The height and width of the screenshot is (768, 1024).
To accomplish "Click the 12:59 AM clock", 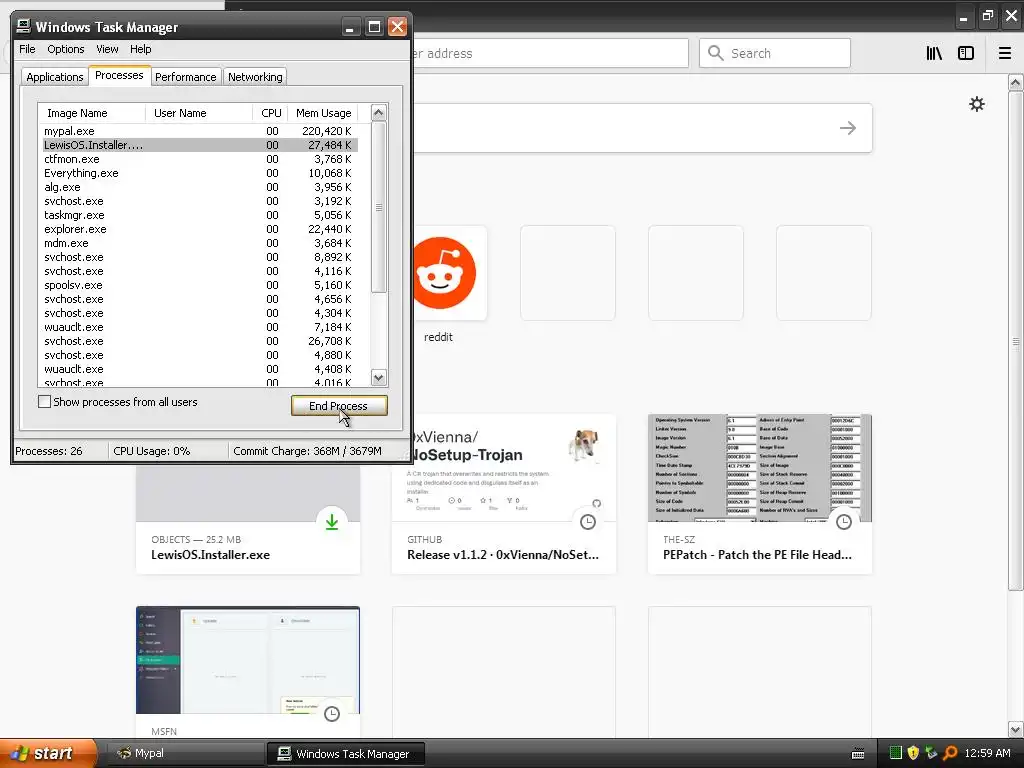I will coord(987,753).
